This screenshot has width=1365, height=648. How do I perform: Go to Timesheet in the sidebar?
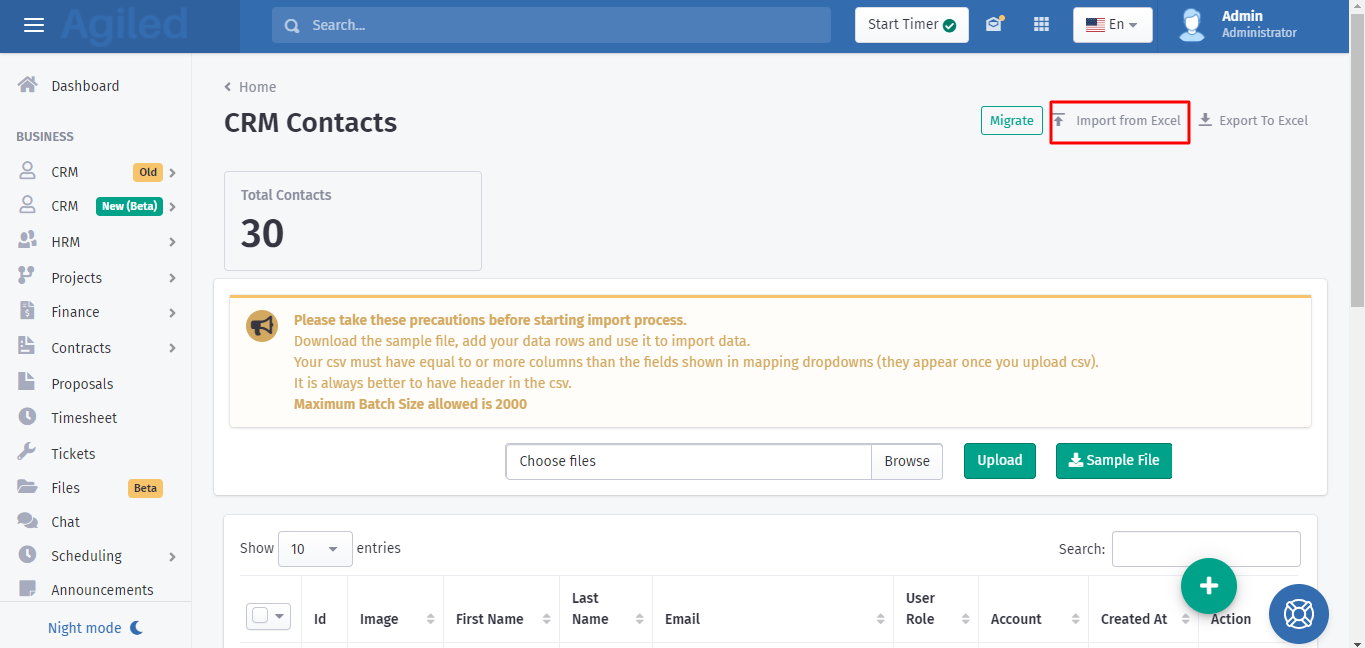84,418
